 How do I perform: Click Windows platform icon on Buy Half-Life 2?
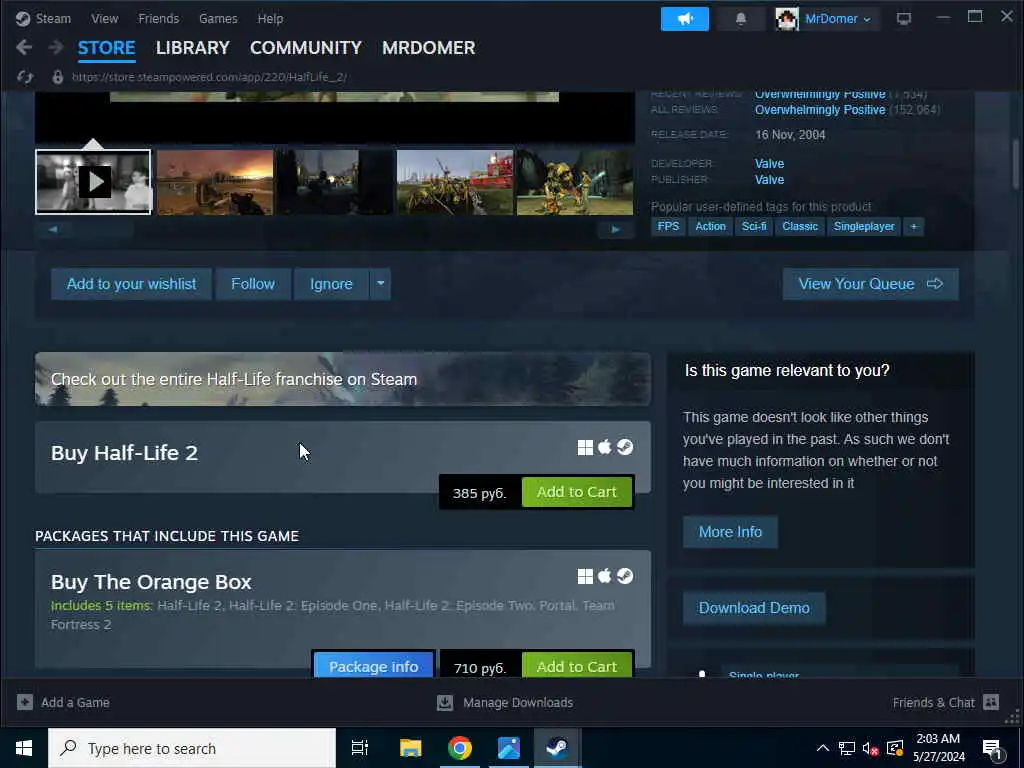pyautogui.click(x=585, y=447)
